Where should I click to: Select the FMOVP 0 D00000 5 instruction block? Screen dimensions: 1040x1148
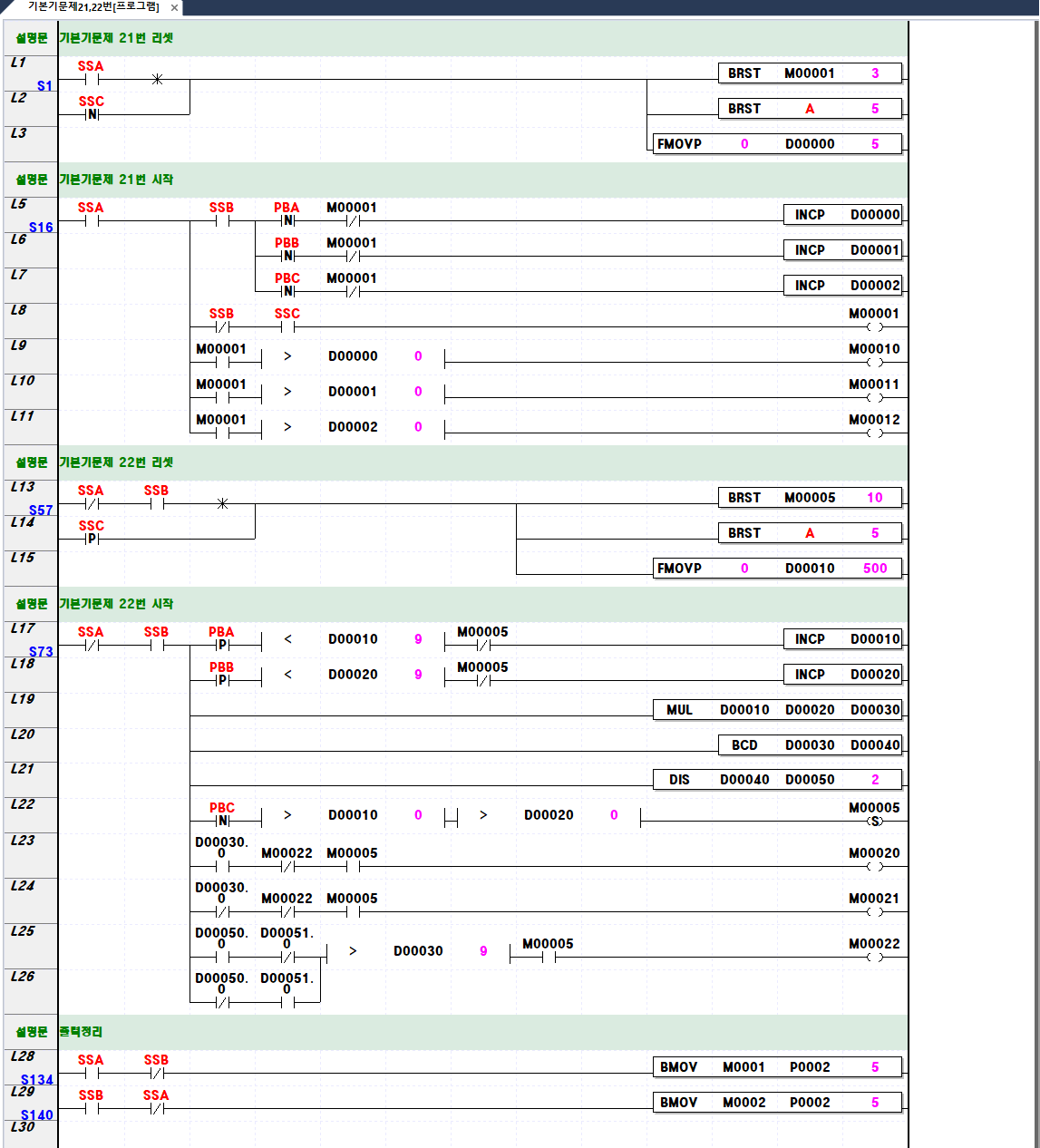[777, 144]
